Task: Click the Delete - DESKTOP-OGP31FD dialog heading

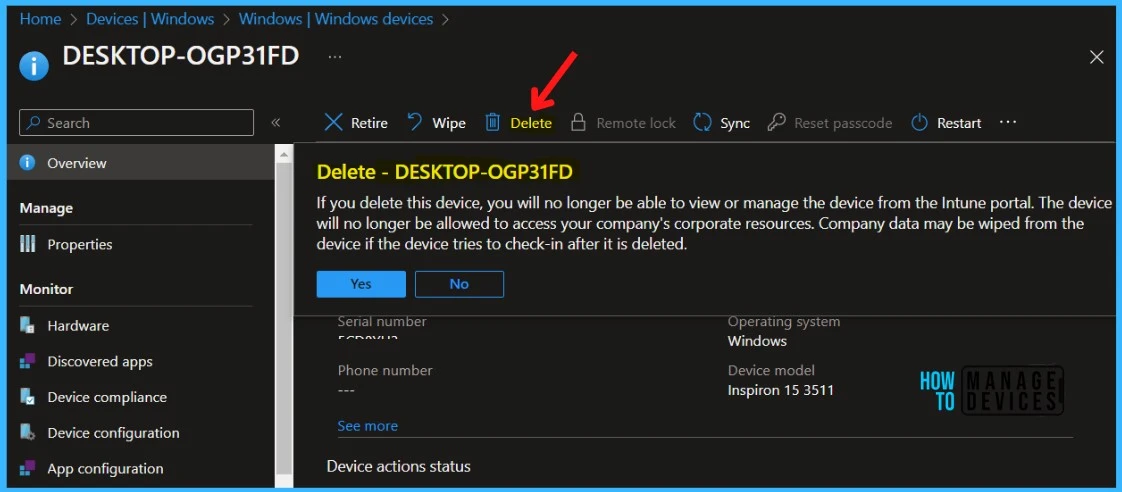Action: click(444, 172)
